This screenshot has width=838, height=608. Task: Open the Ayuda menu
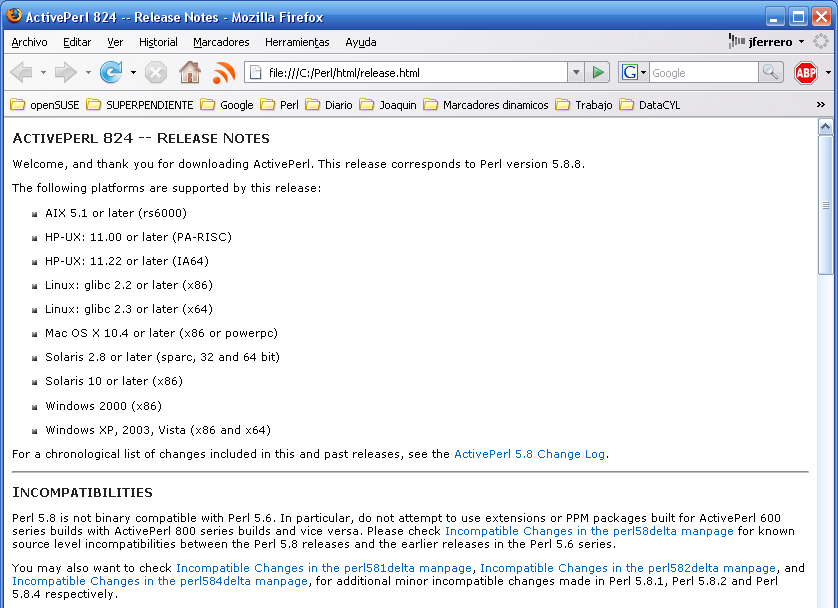(x=361, y=42)
